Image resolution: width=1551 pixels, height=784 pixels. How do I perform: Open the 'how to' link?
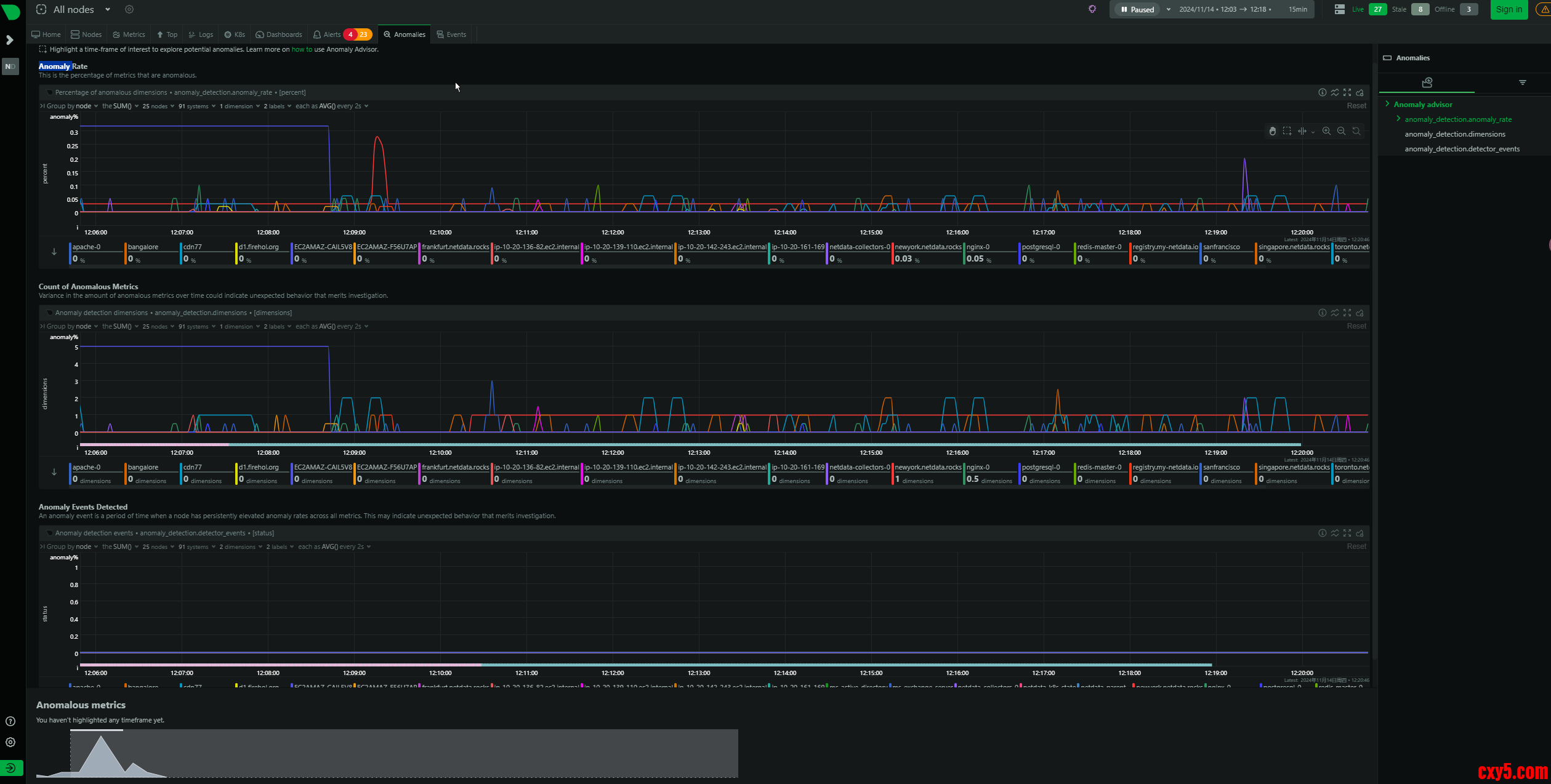click(x=301, y=49)
